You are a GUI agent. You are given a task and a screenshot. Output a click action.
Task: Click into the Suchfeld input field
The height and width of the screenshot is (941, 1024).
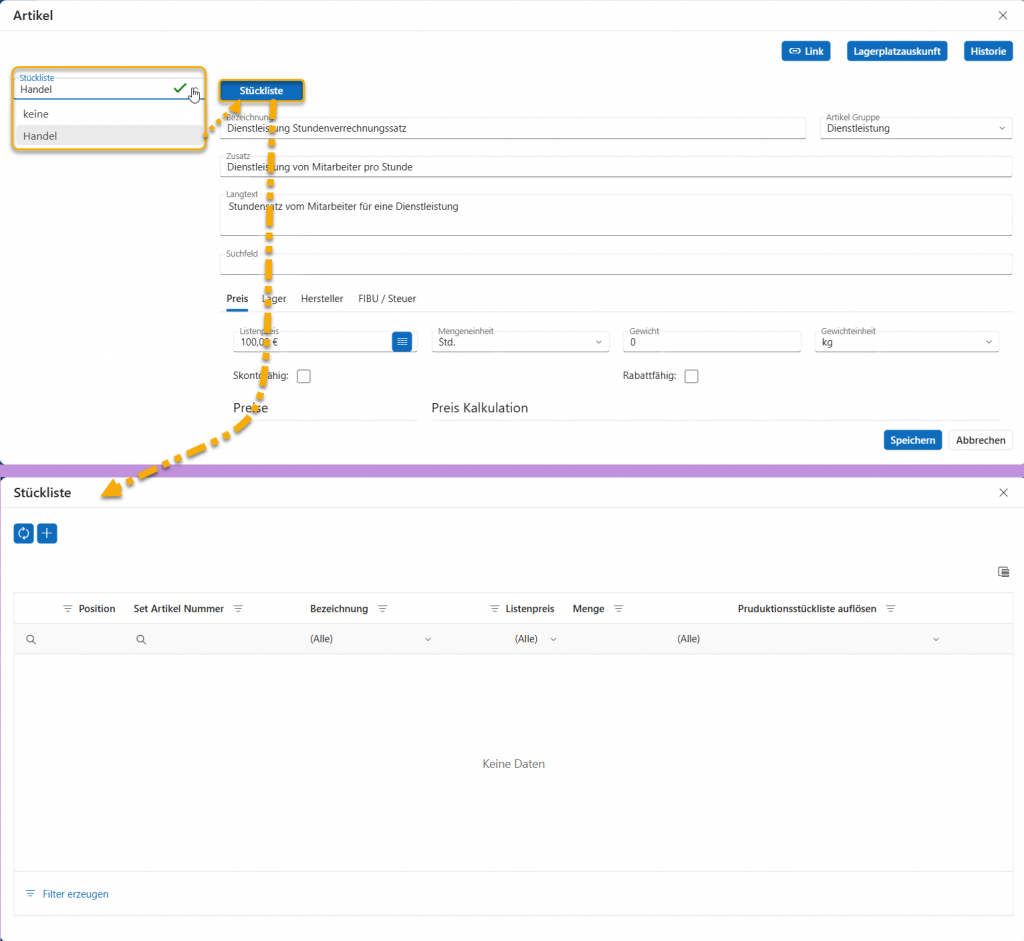coord(615,266)
